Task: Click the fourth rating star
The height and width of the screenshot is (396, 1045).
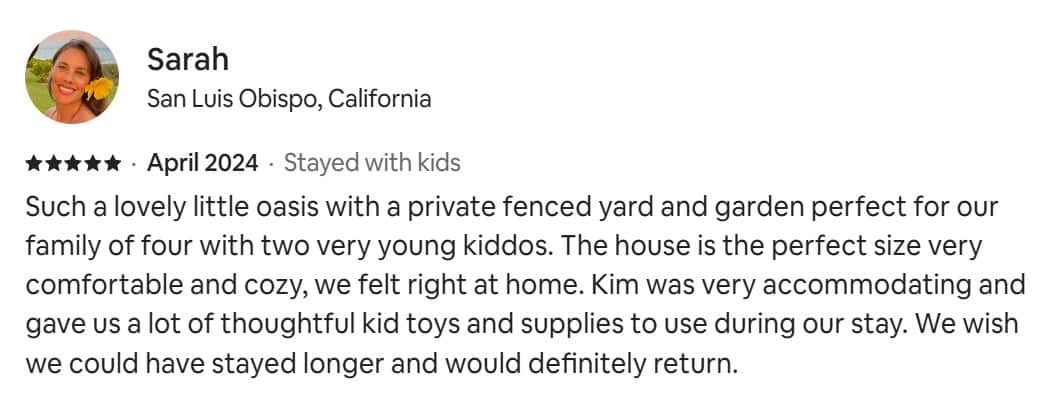Action: [x=93, y=163]
